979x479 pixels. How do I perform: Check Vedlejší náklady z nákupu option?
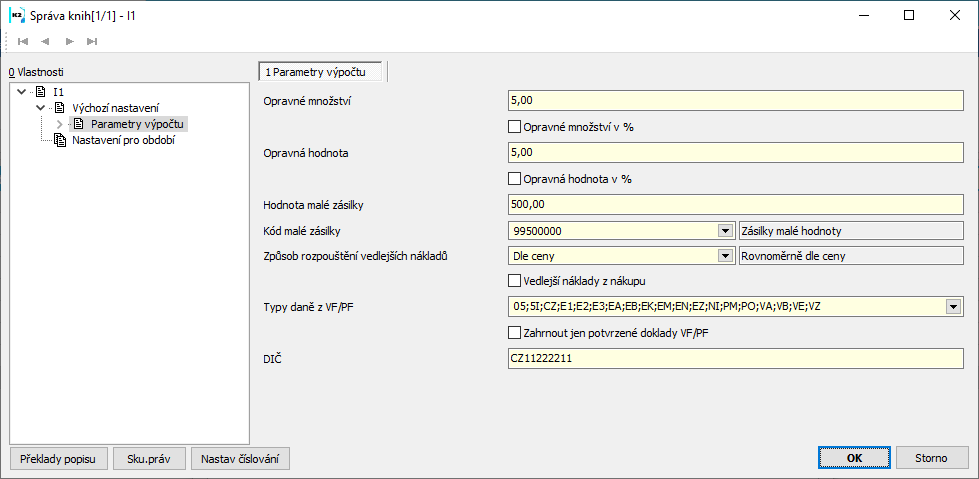[x=515, y=281]
